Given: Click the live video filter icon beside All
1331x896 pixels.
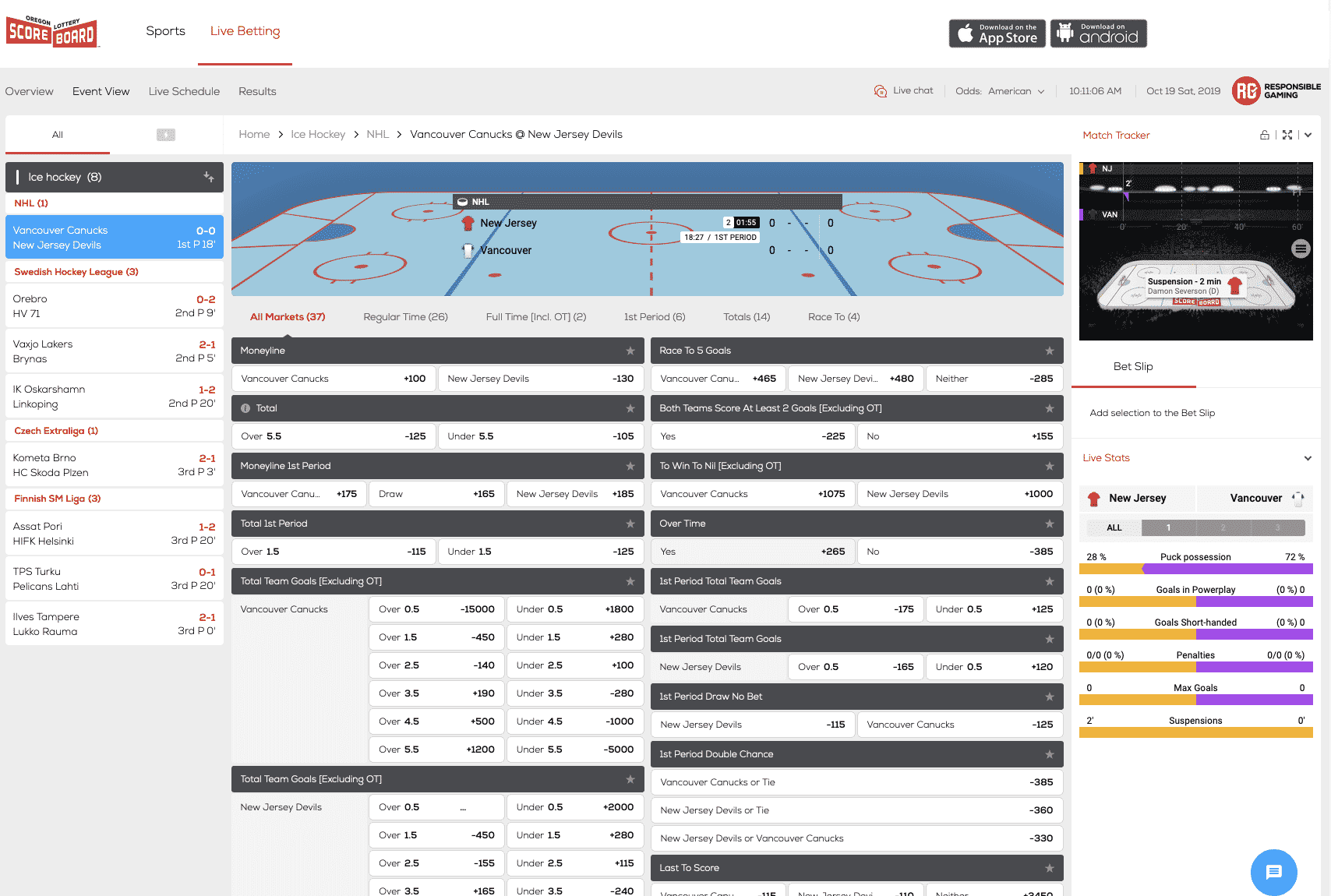Looking at the screenshot, I should click(x=166, y=135).
